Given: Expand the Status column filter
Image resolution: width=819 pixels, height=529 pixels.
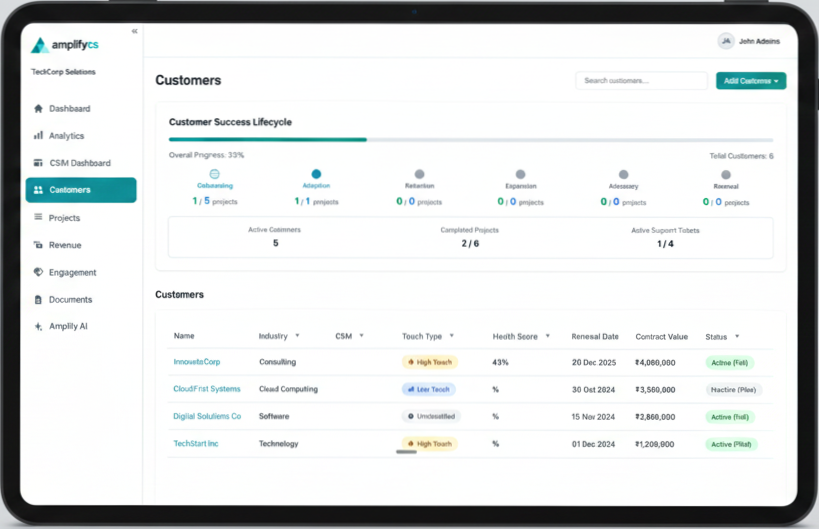Looking at the screenshot, I should coord(737,336).
